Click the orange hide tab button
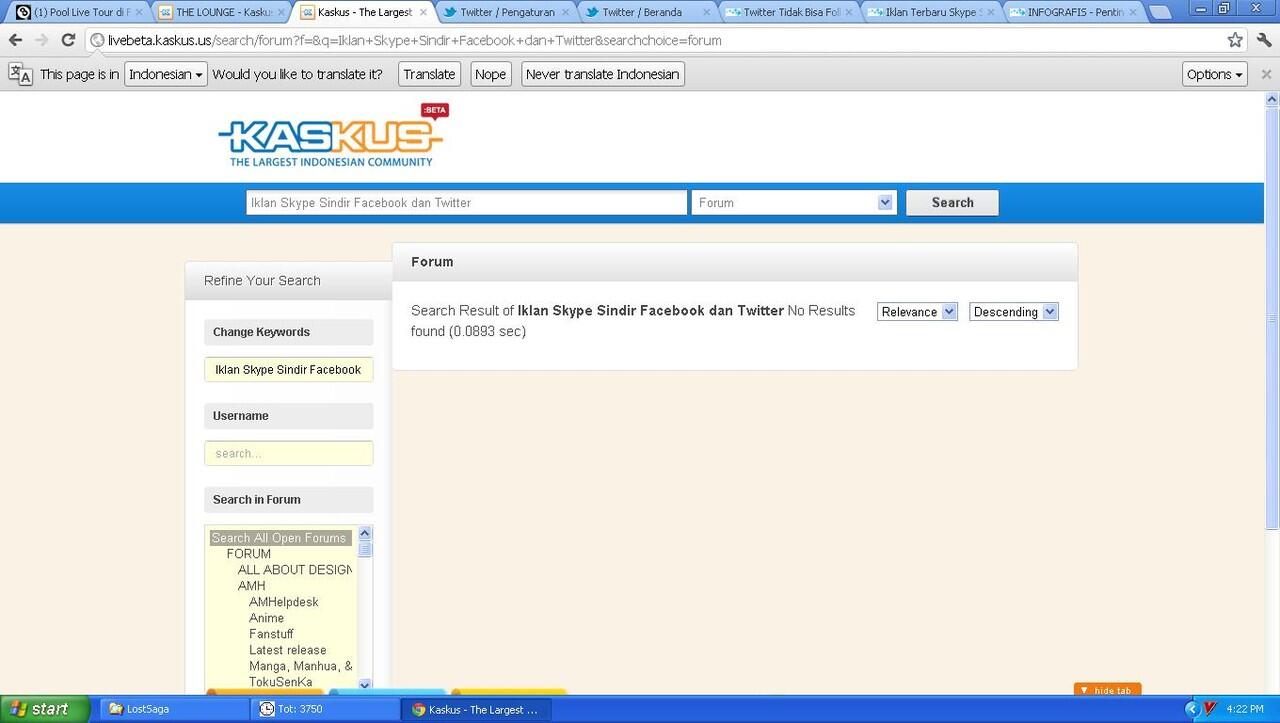This screenshot has height=723, width=1280. (x=1107, y=690)
